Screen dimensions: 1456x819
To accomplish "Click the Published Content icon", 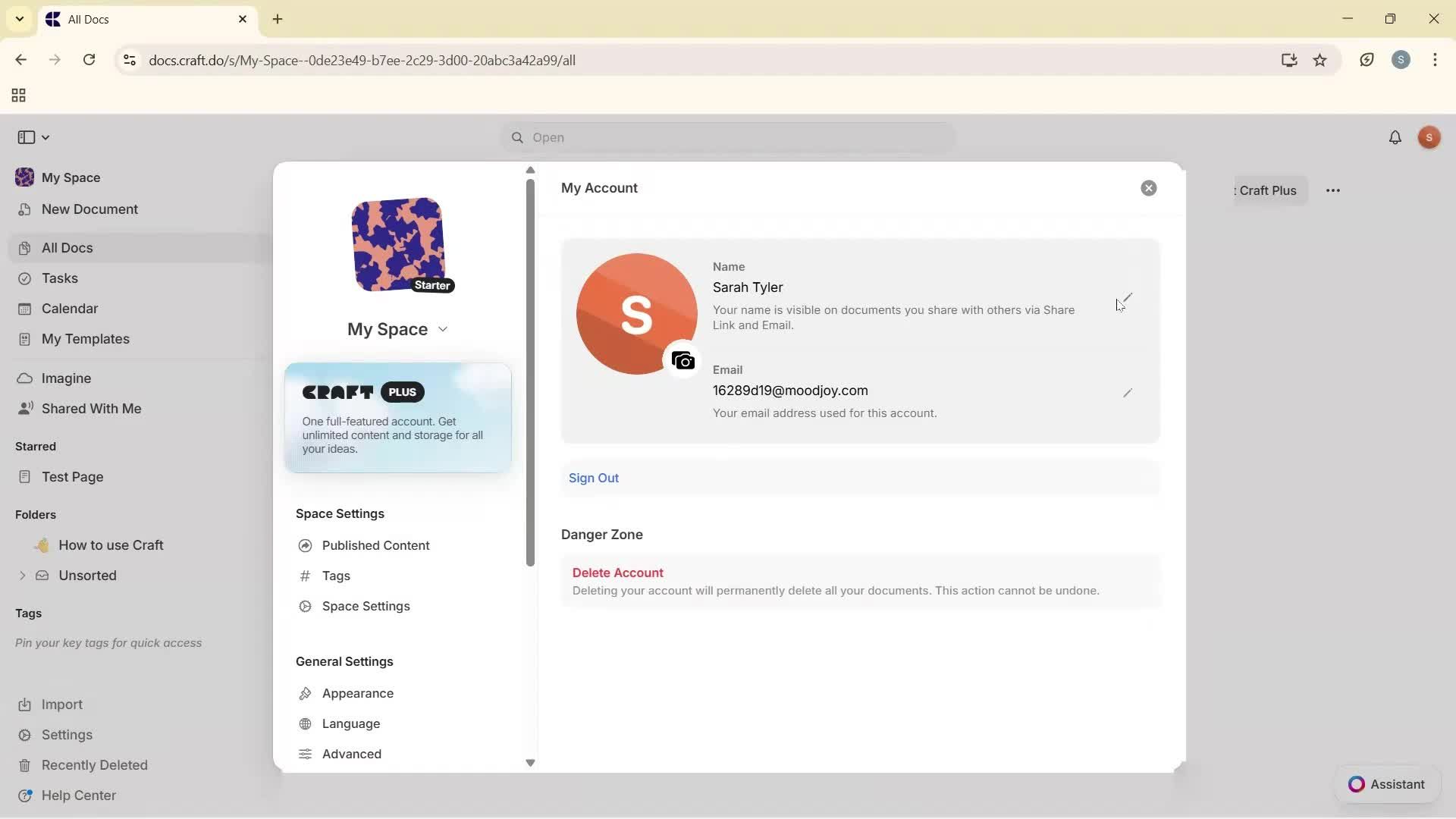I will click(x=306, y=545).
